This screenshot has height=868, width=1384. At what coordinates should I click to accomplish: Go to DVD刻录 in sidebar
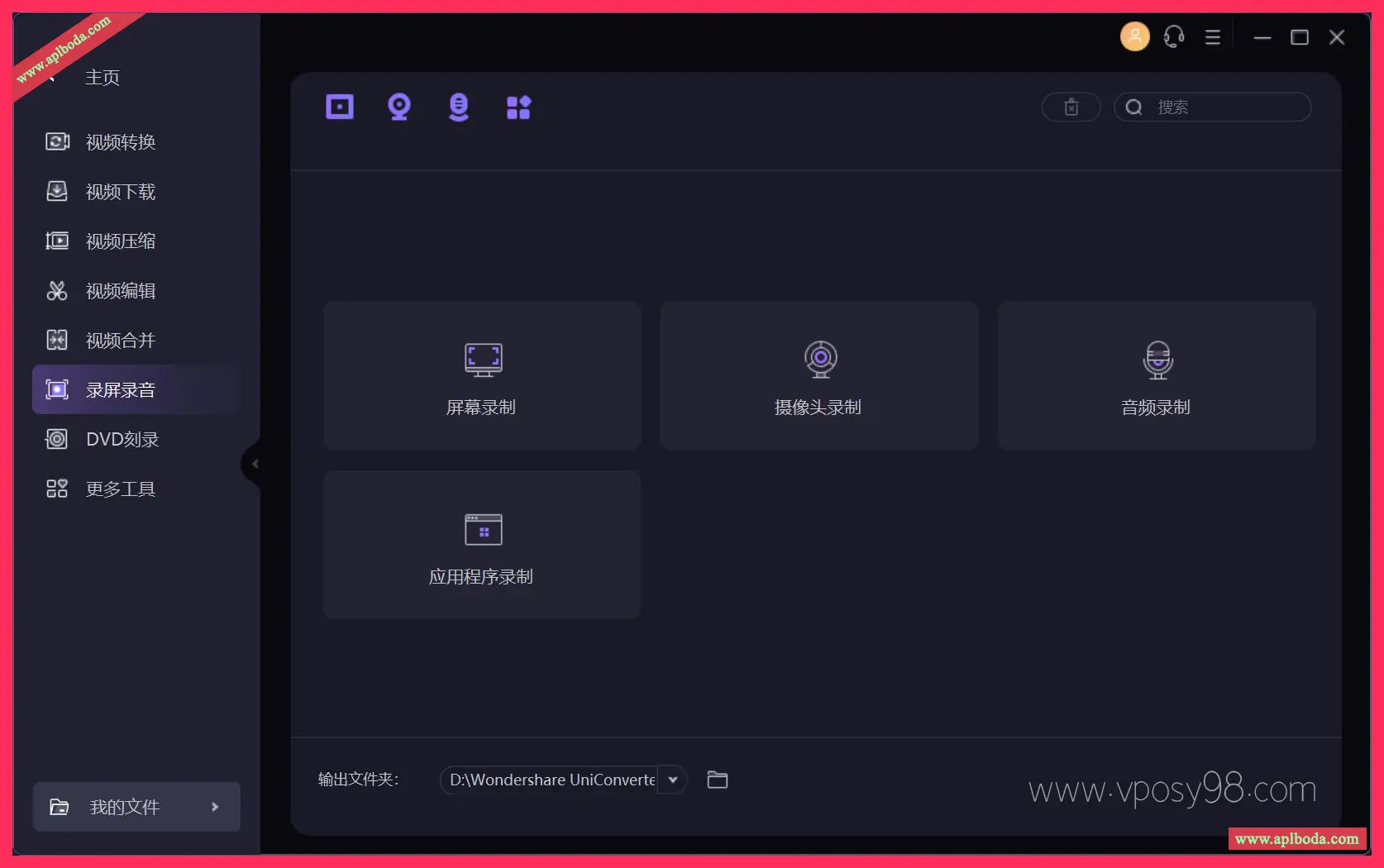(x=122, y=440)
